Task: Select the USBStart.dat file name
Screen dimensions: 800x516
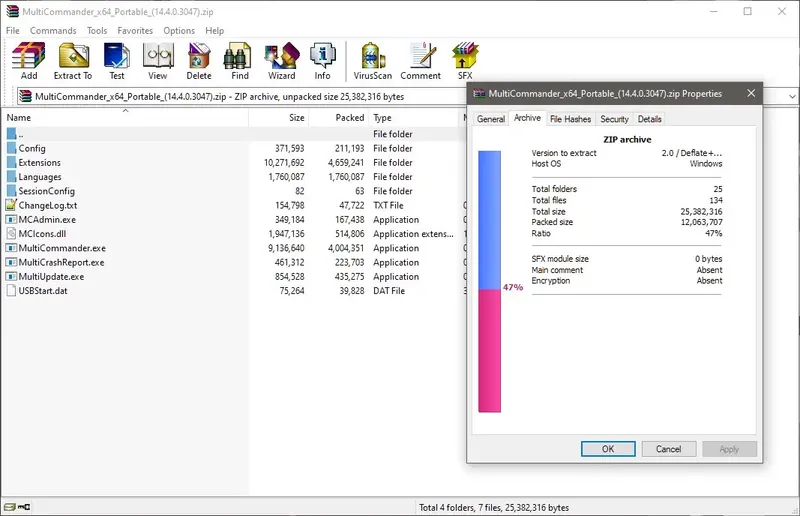Action: 43,291
